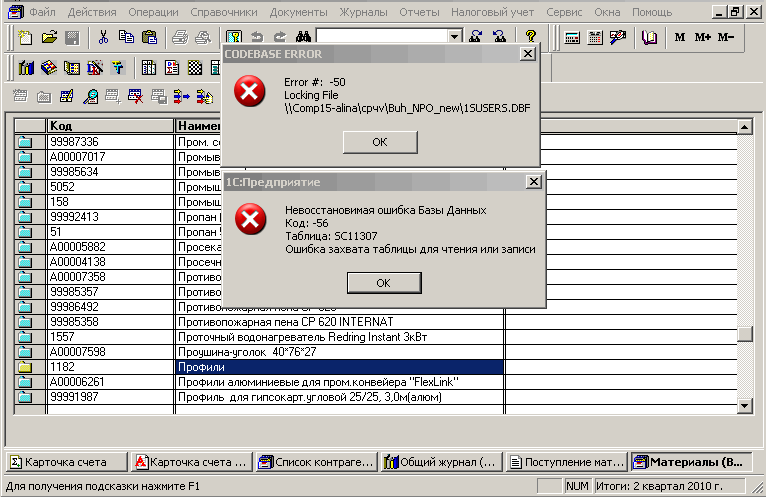This screenshot has width=766, height=497.
Task: Click the New row icon in list toolbar
Action: (x=20, y=96)
